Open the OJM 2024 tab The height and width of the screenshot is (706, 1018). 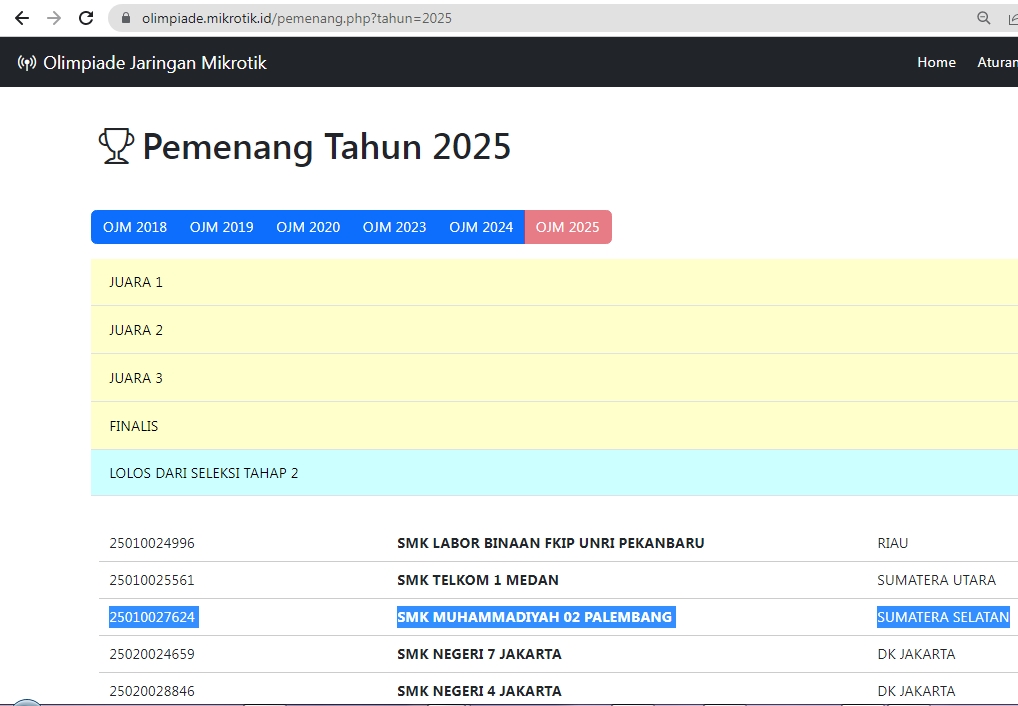pyautogui.click(x=481, y=227)
